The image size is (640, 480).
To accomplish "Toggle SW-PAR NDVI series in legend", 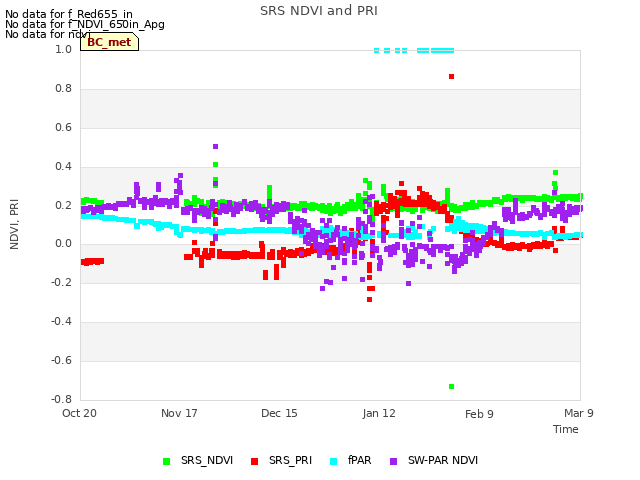I will pos(434,461).
